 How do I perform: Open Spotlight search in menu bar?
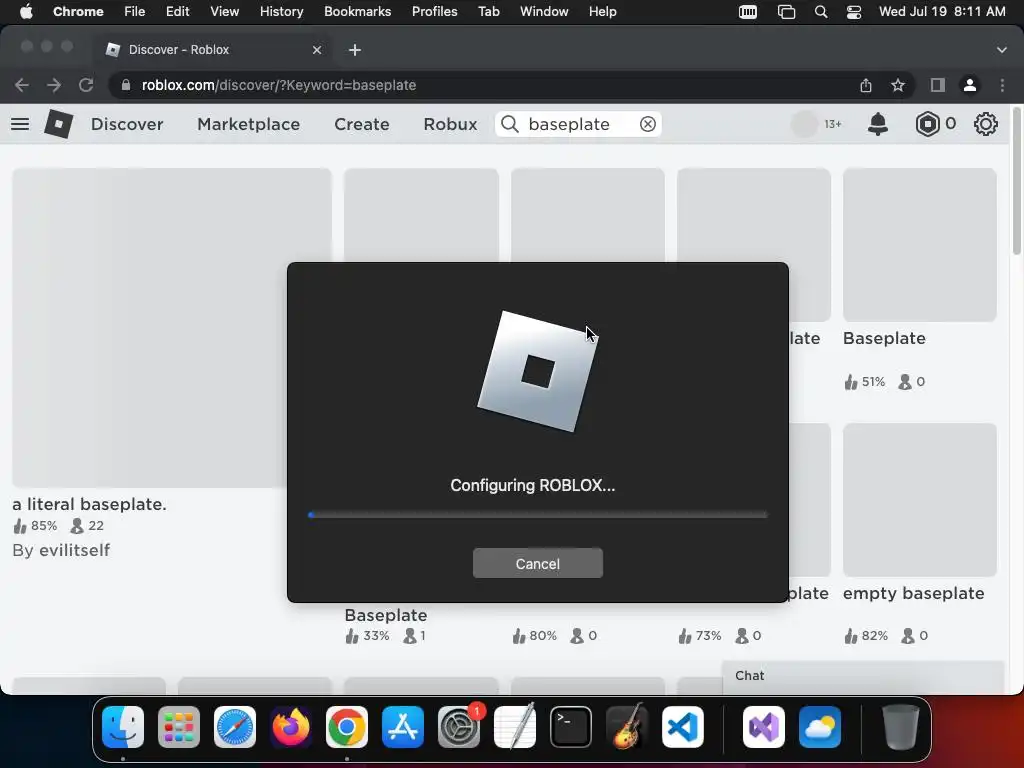click(821, 12)
